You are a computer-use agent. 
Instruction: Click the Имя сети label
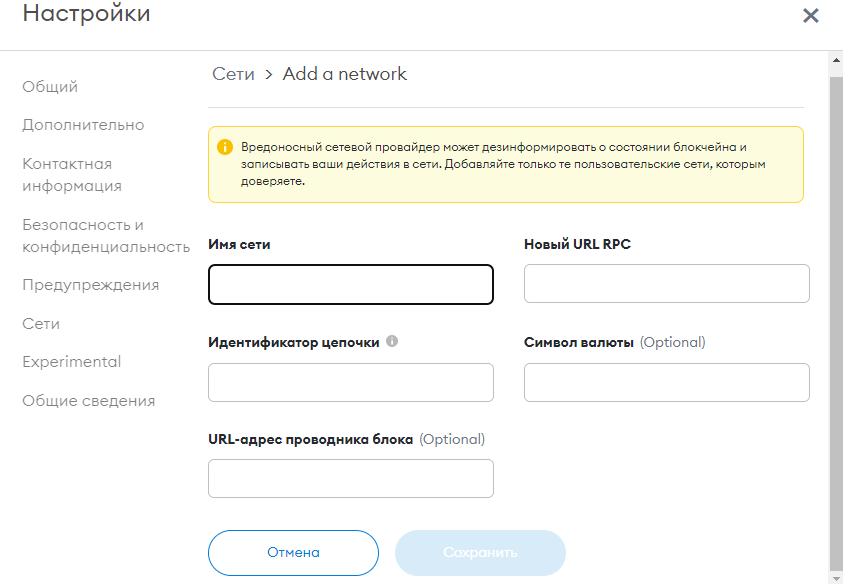[x=239, y=244]
